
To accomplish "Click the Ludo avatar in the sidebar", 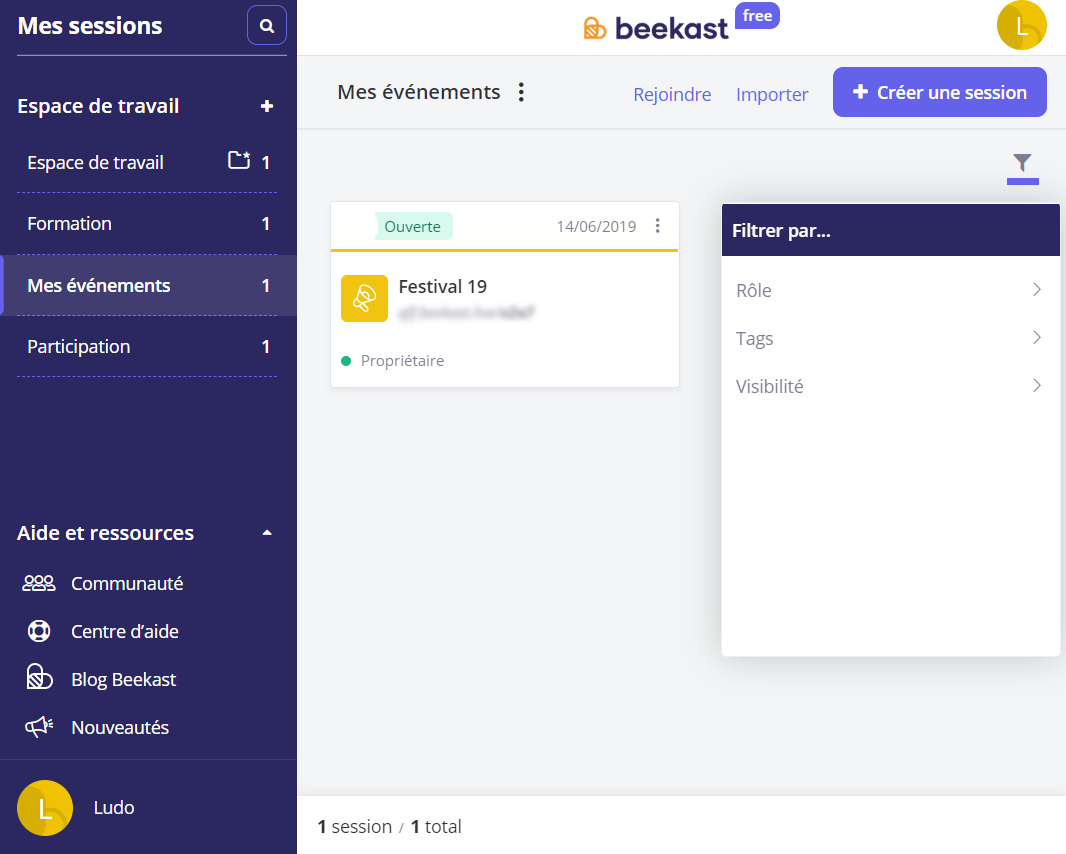I will 45,808.
